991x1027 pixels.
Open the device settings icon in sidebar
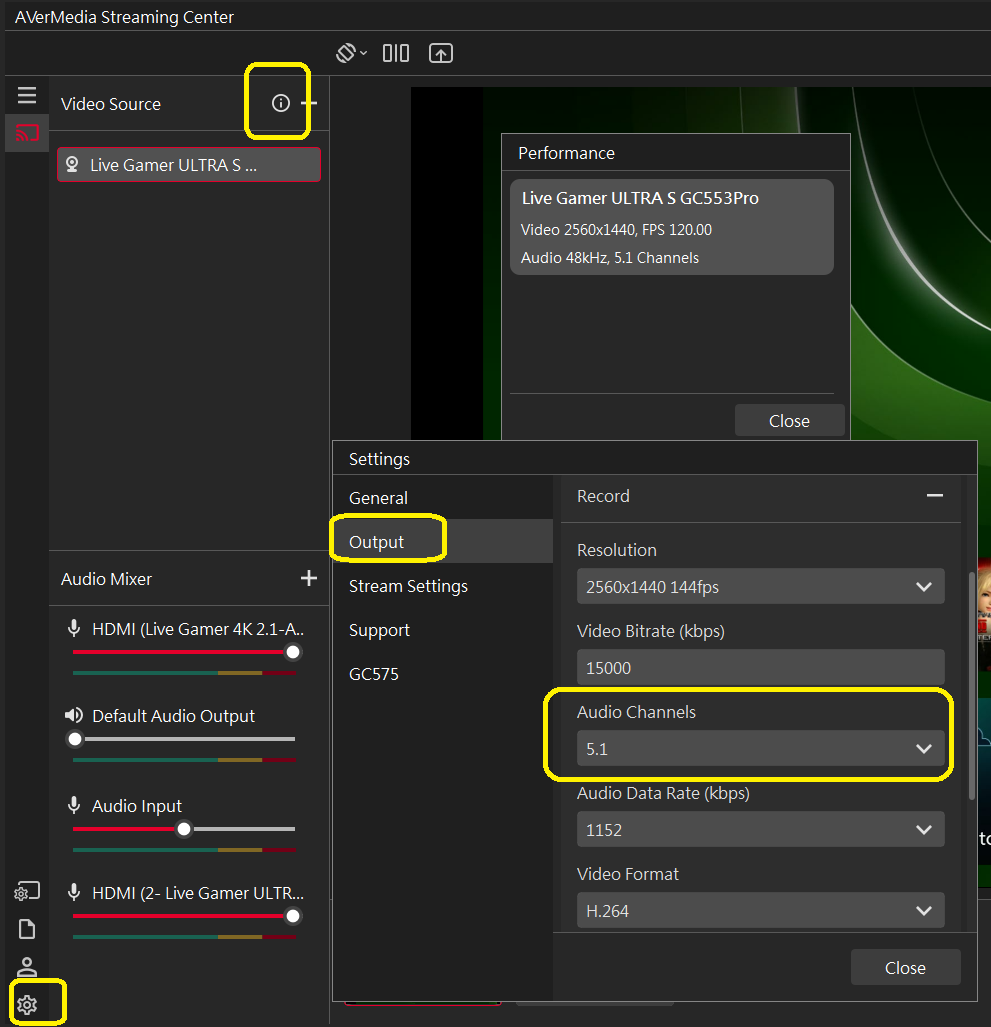pos(26,890)
